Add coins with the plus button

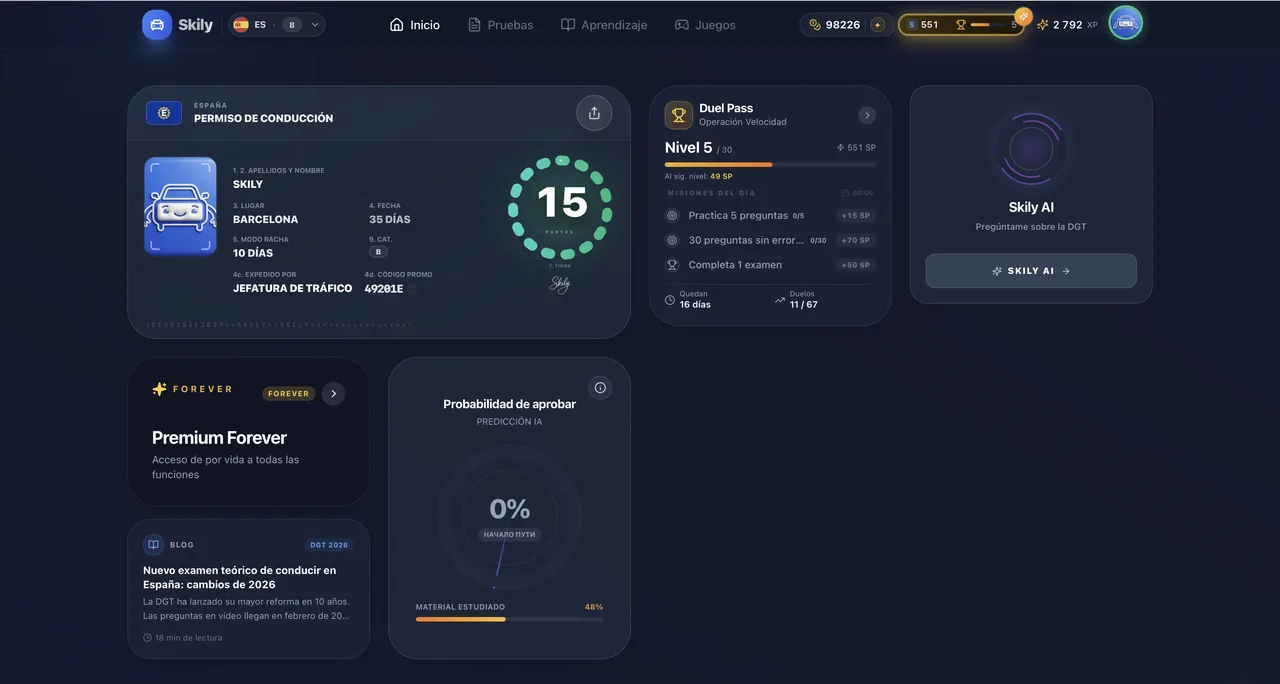coord(877,25)
